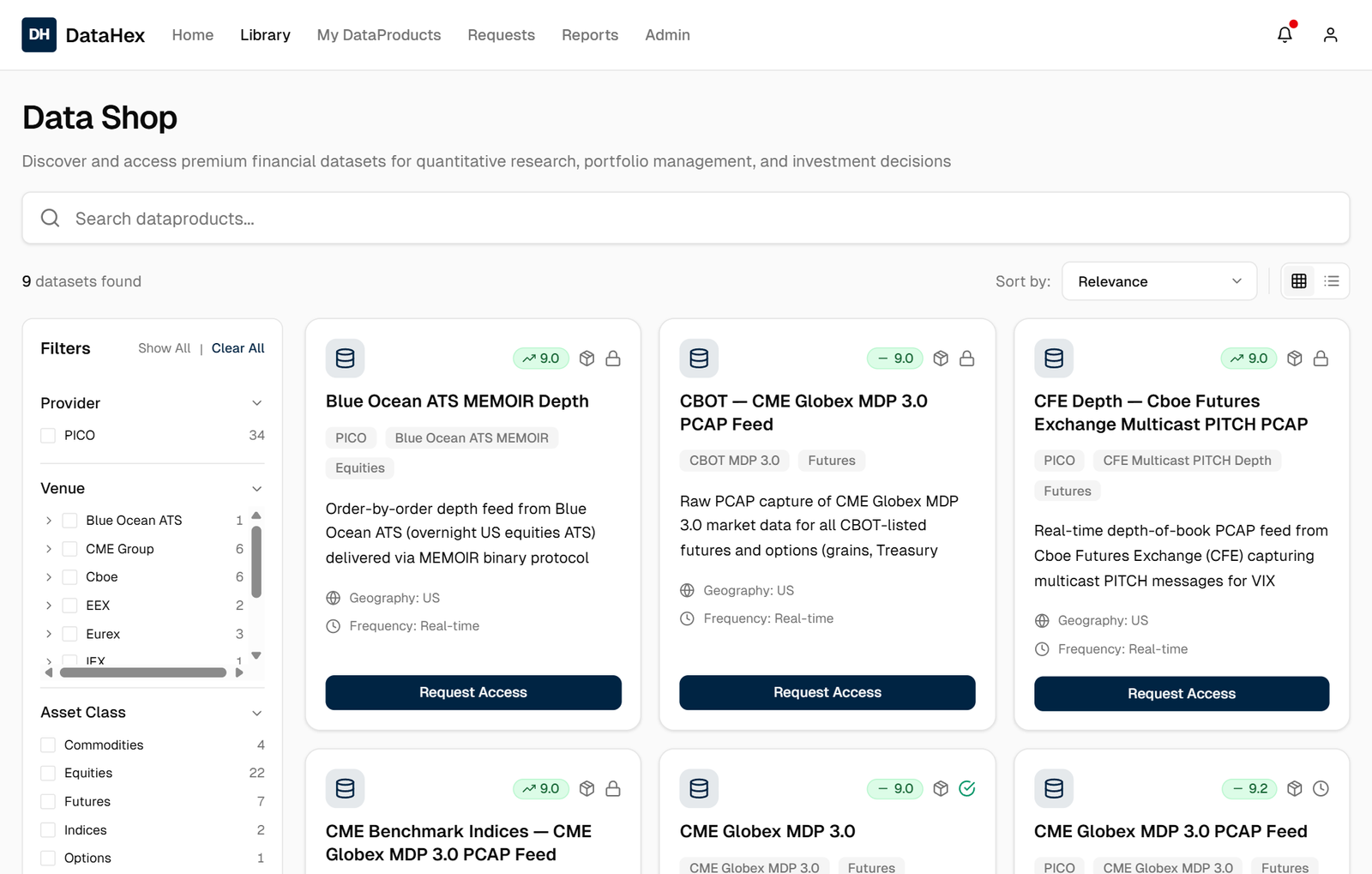
Task: Open the Requests nav item
Action: pos(502,35)
